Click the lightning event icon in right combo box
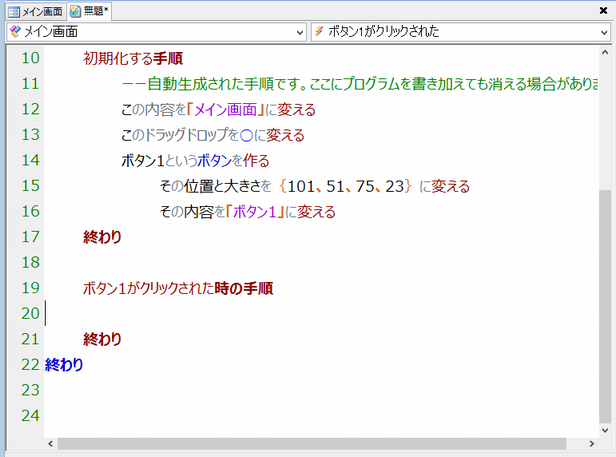 [319, 32]
